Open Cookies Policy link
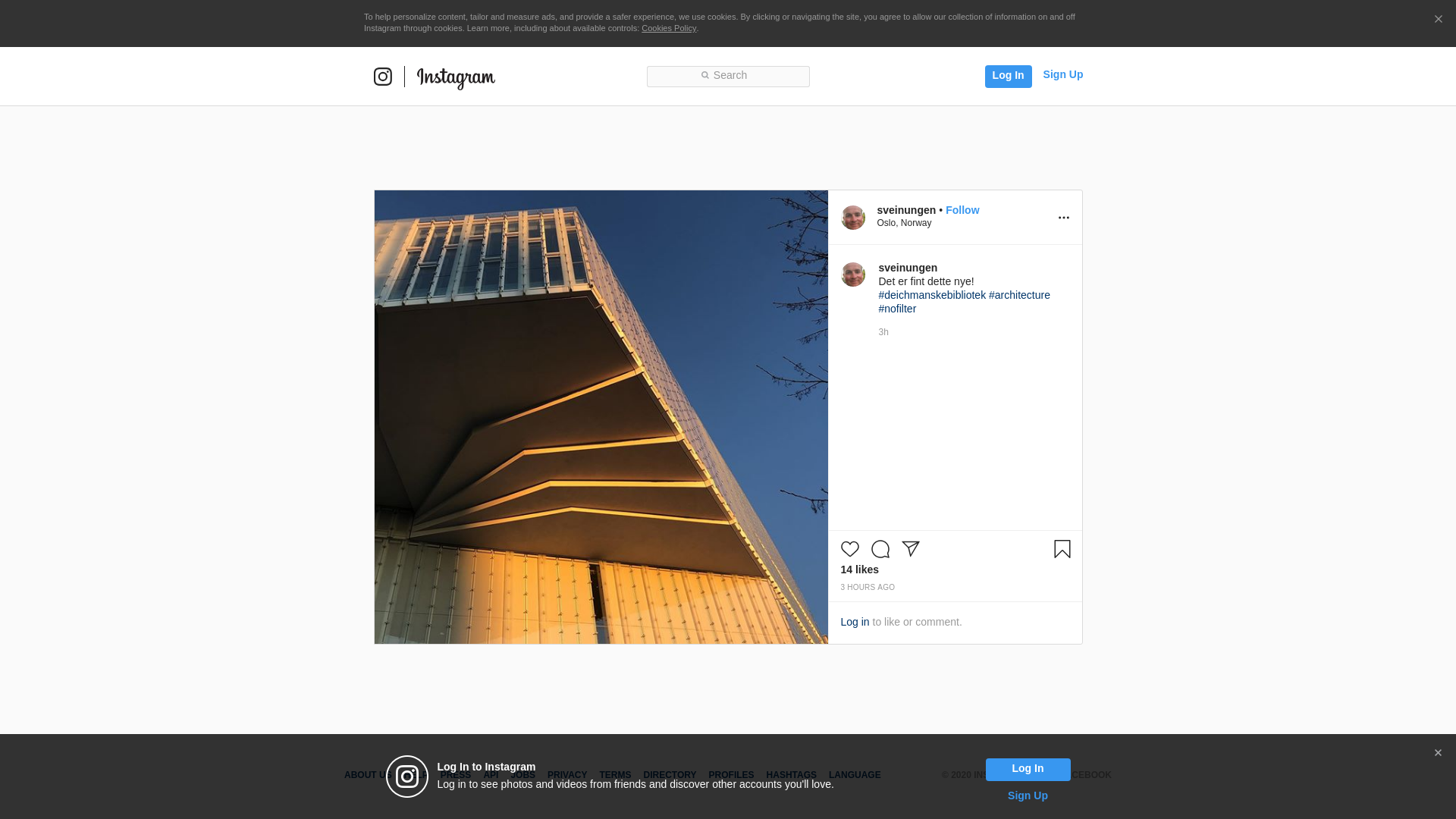The width and height of the screenshot is (1456, 819). pyautogui.click(x=668, y=28)
